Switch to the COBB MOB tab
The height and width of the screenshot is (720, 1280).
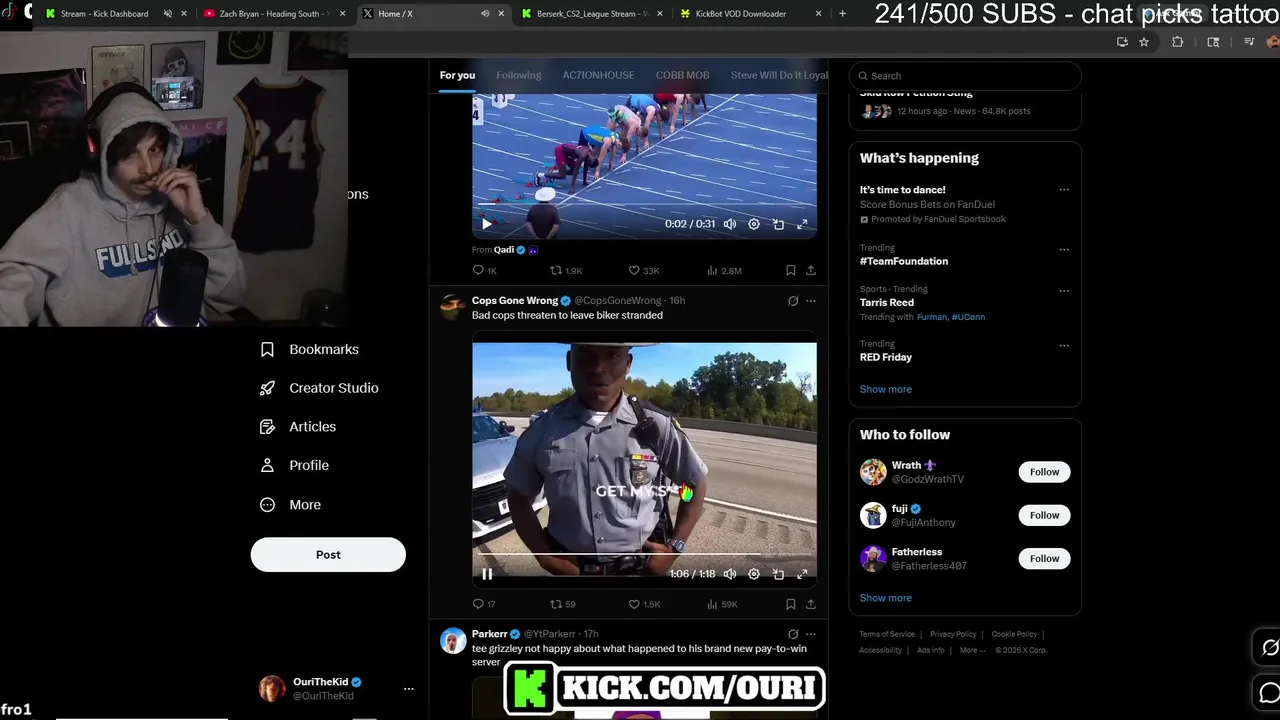(682, 75)
